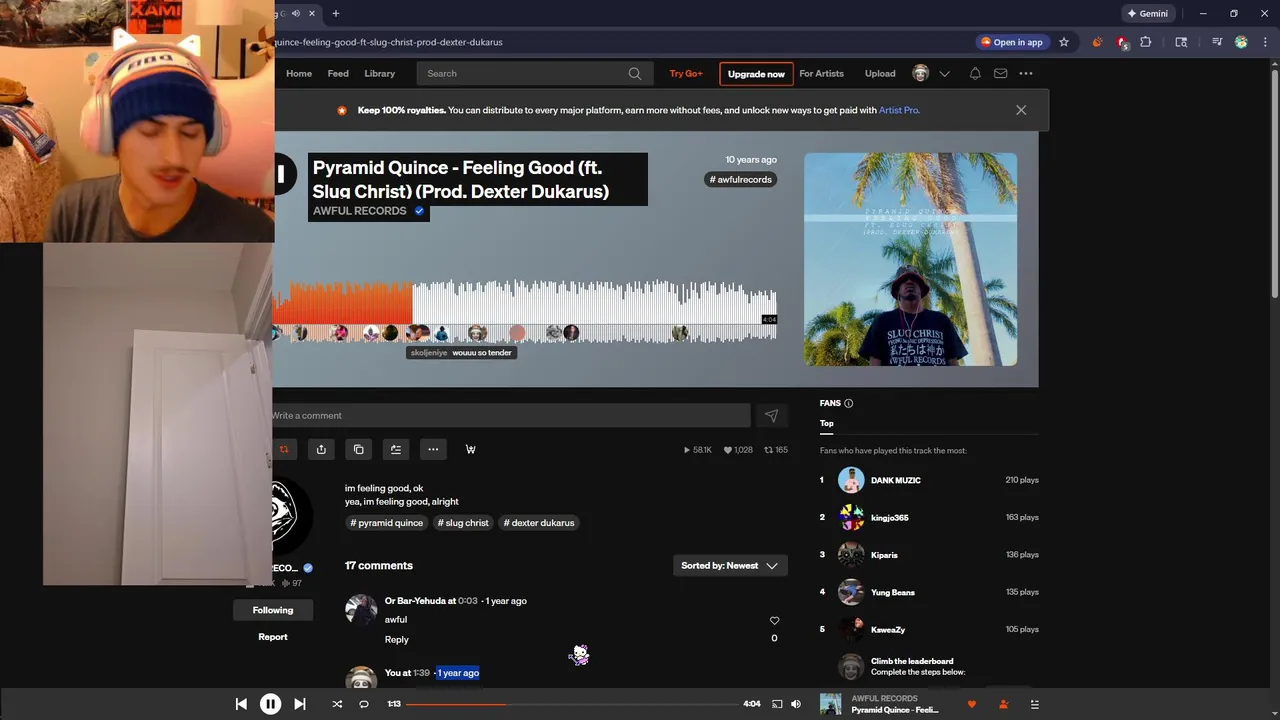Viewport: 1280px width, 720px height.
Task: Click Open in app in address bar
Action: 1011,42
